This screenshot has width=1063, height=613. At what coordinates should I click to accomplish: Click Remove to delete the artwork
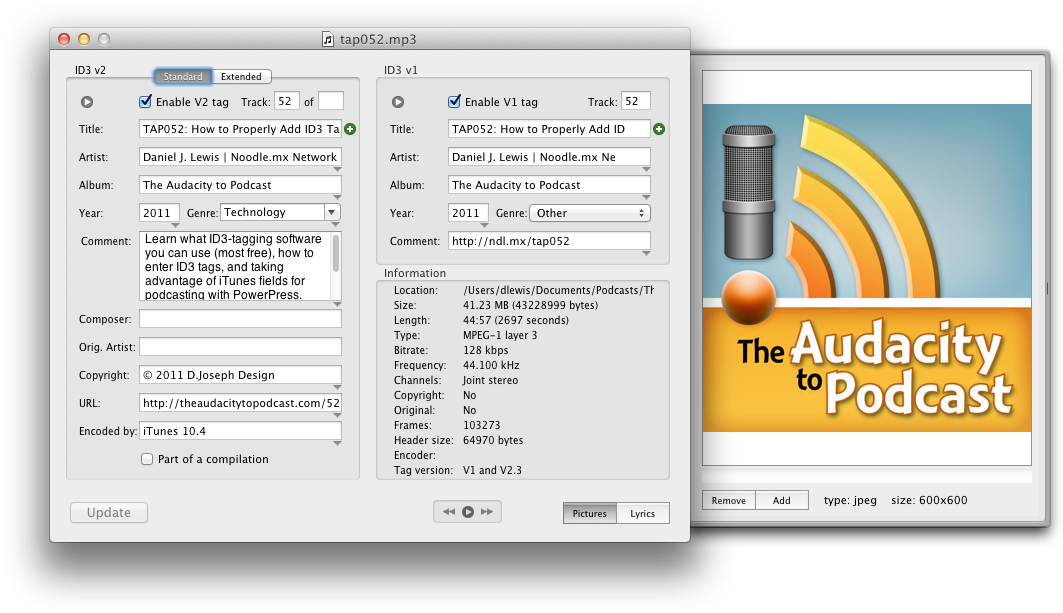[728, 500]
